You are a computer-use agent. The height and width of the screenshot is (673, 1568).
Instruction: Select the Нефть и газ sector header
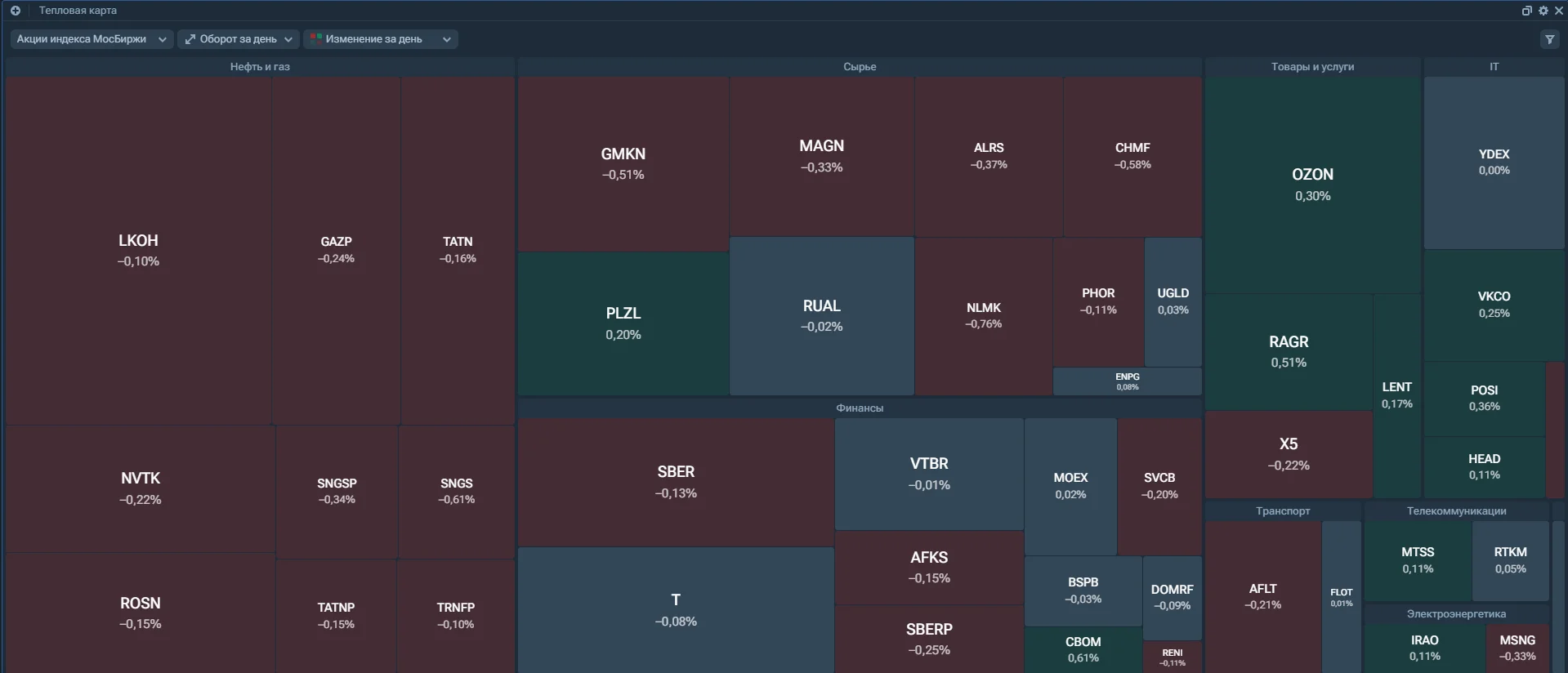coord(260,67)
